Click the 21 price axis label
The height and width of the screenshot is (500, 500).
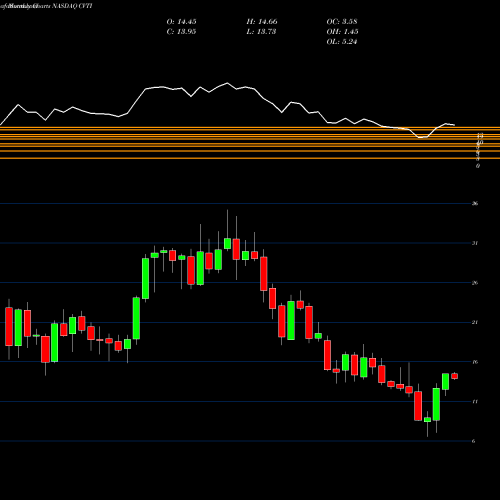tap(475, 322)
